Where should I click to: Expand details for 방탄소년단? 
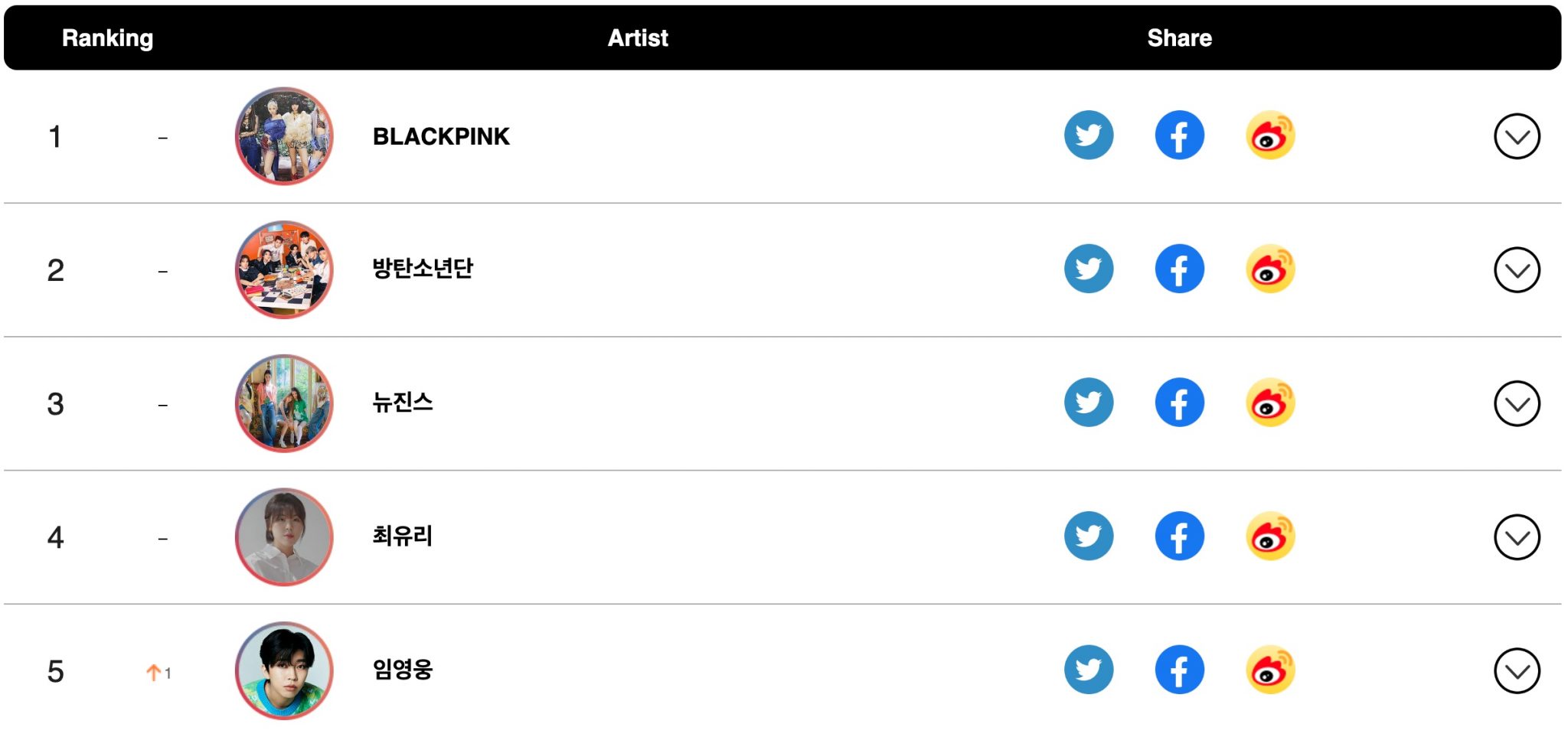pos(1517,269)
